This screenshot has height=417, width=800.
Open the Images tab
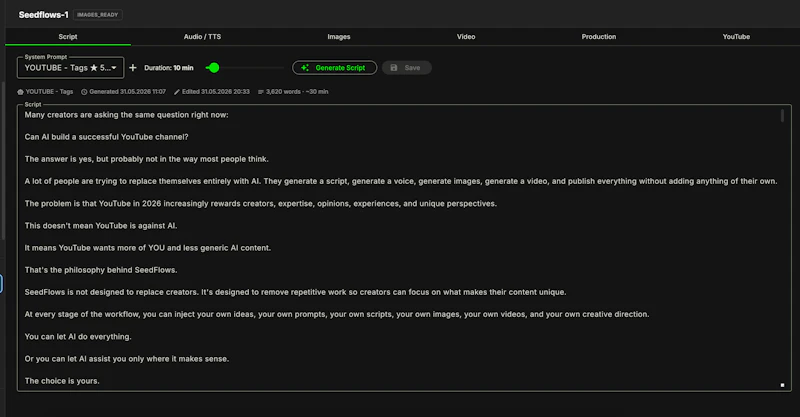click(x=339, y=37)
